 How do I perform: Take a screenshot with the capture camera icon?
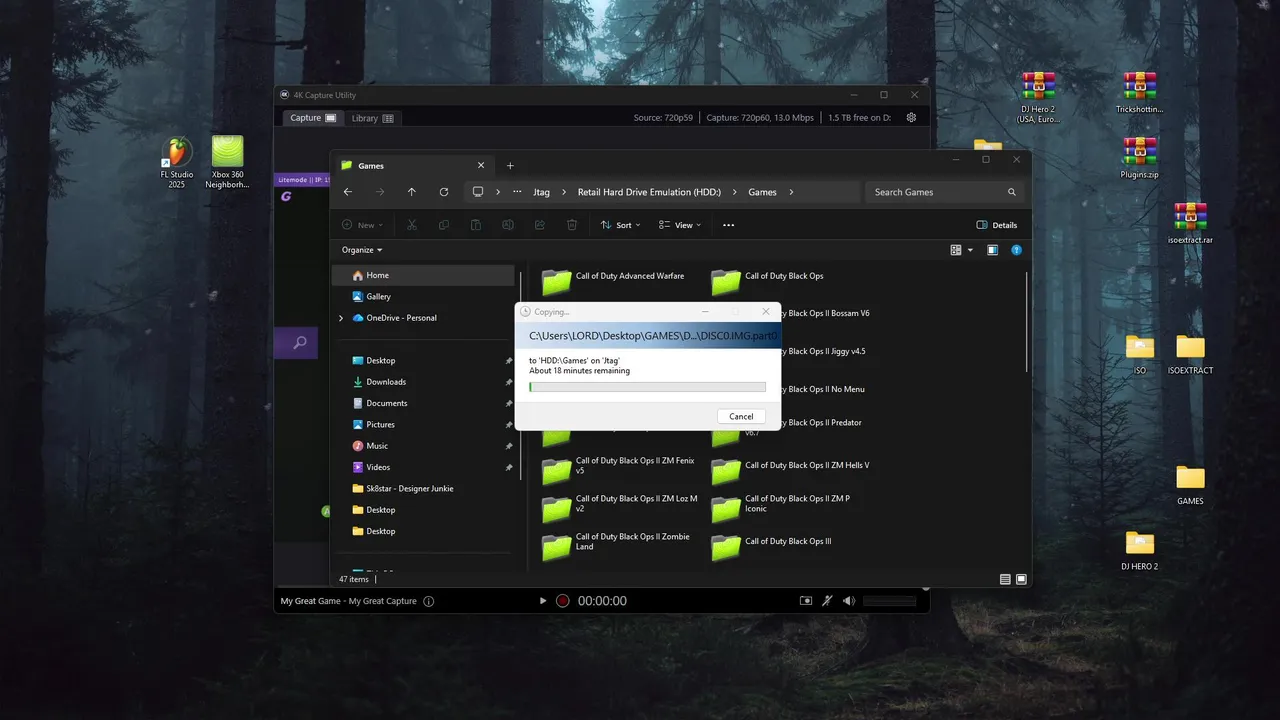tap(806, 601)
